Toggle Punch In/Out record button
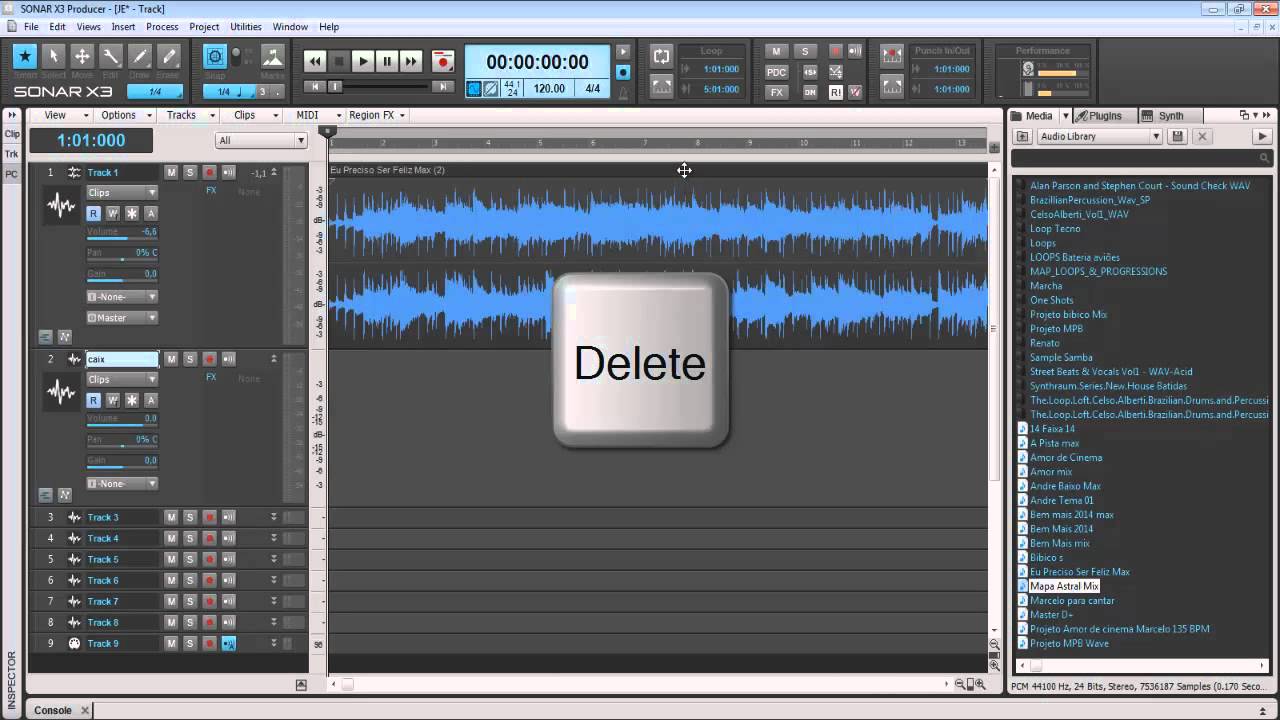 point(892,56)
